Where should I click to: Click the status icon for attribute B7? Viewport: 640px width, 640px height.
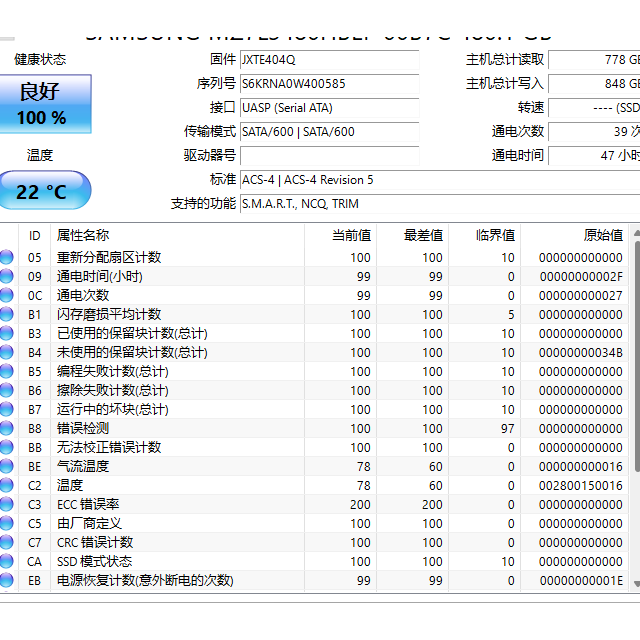(7, 409)
